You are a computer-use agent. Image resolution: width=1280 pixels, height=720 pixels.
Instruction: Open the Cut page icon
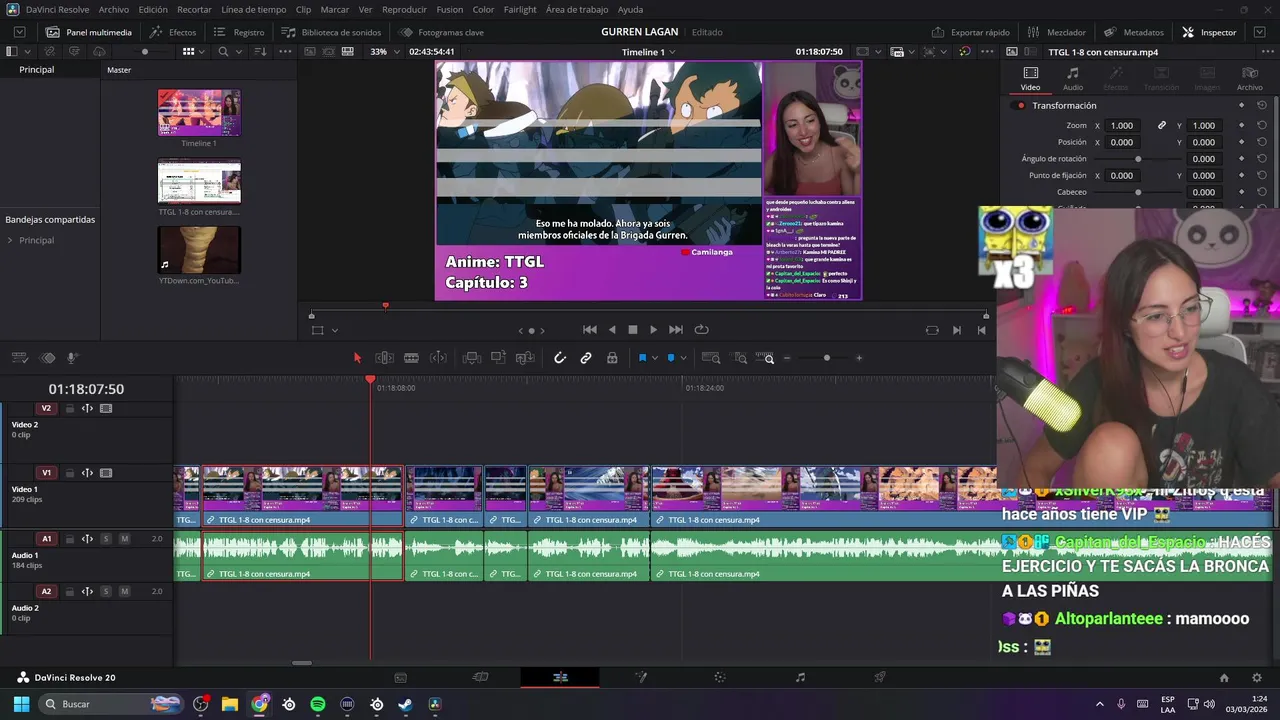(x=480, y=677)
